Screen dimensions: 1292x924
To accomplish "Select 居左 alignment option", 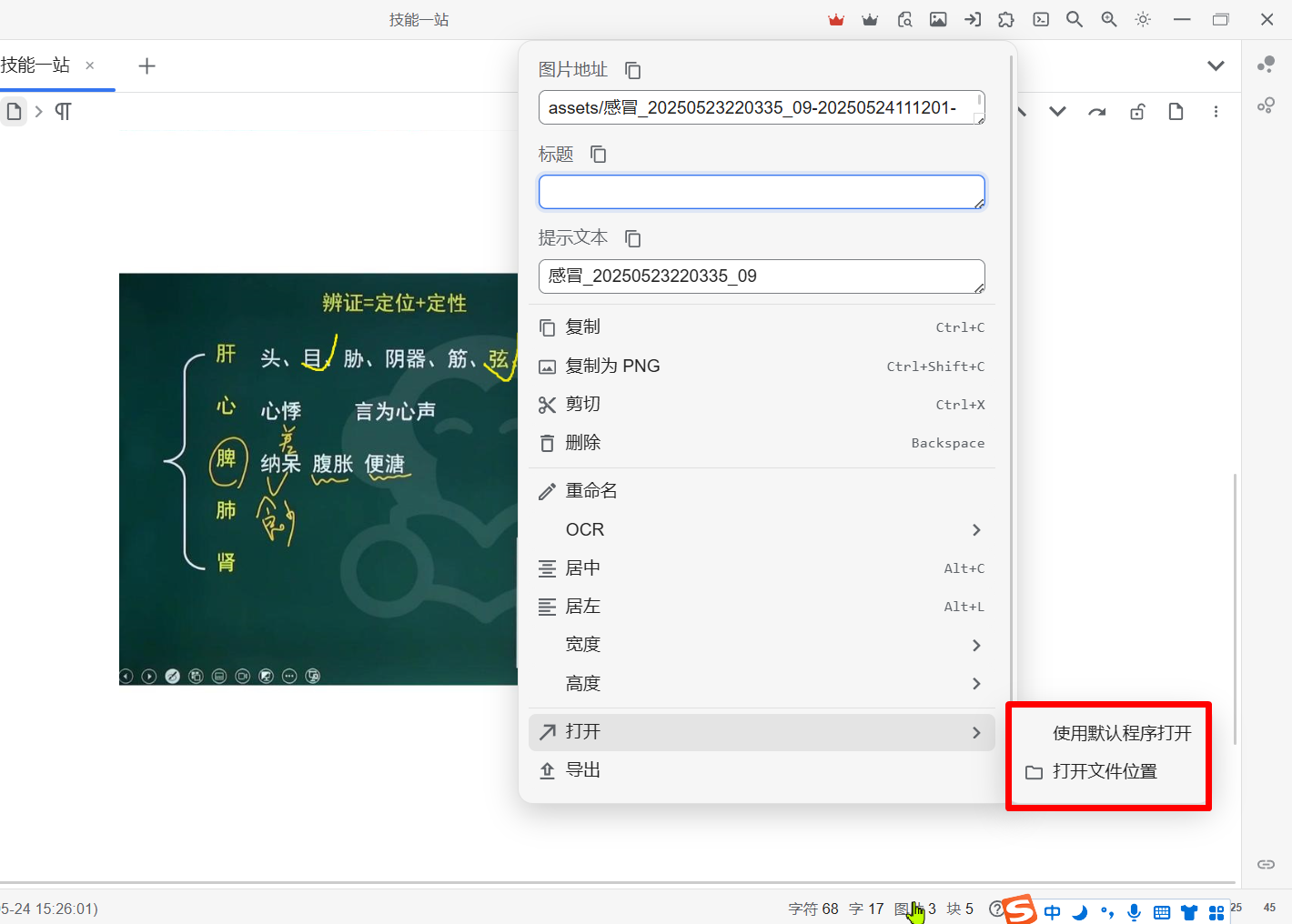I will point(762,607).
